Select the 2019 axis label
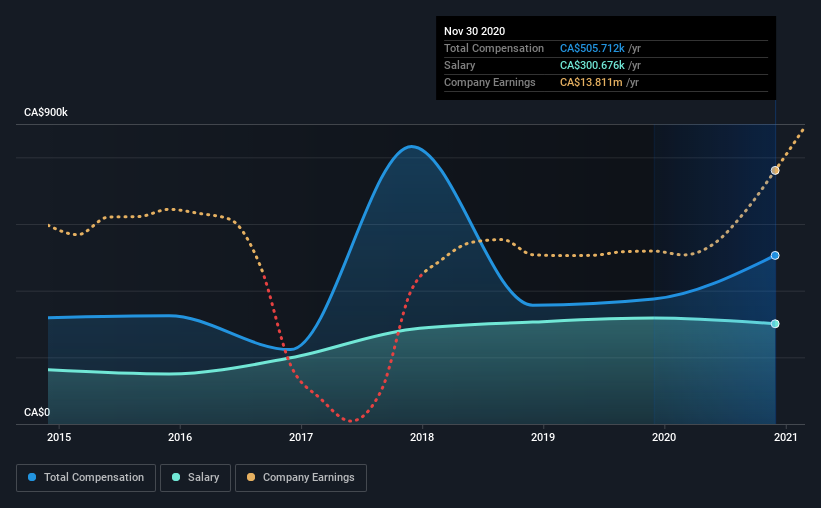Screen dimensions: 821x508 pyautogui.click(x=543, y=437)
